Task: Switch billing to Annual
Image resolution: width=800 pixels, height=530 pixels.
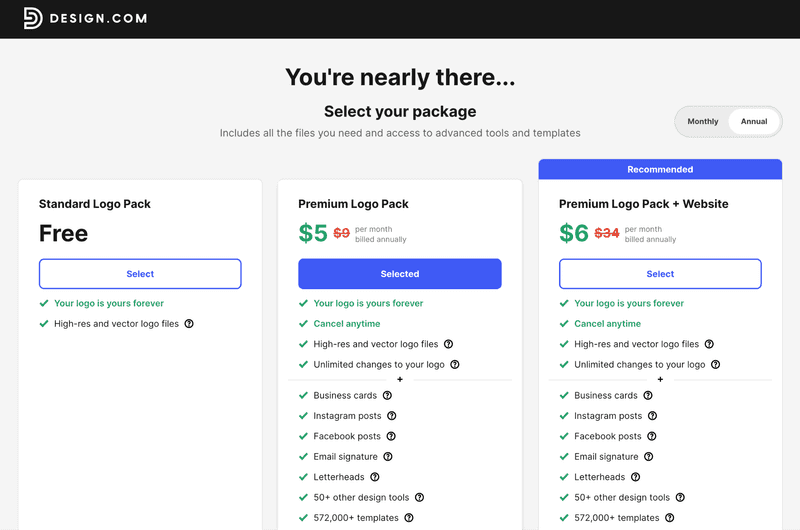Action: 754,121
